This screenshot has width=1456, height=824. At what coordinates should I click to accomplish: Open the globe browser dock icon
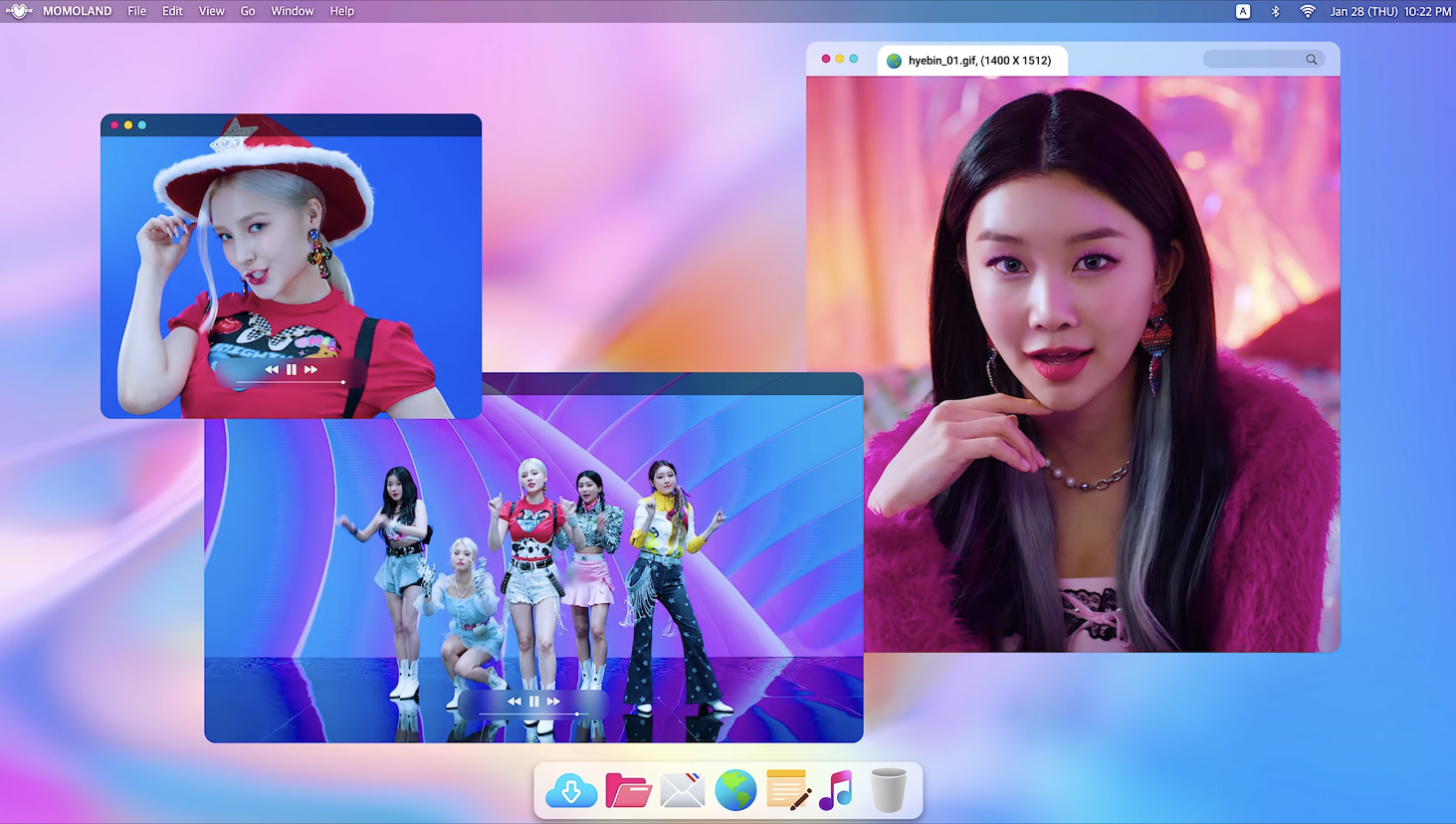click(735, 791)
